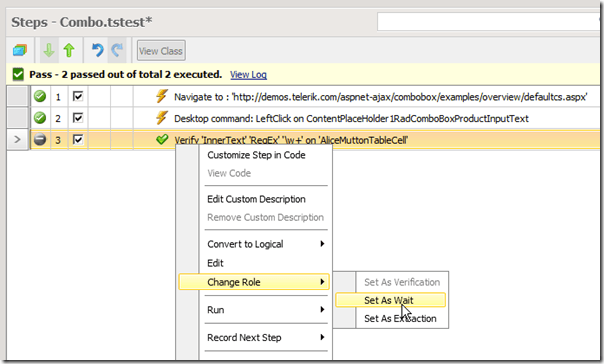Click step 1 green pass status icon
The image size is (604, 364).
tap(40, 96)
